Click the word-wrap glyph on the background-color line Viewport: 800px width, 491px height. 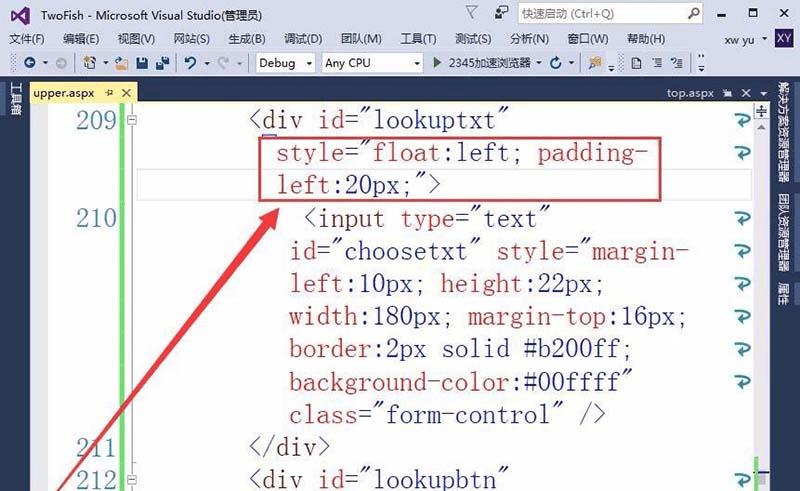(742, 382)
